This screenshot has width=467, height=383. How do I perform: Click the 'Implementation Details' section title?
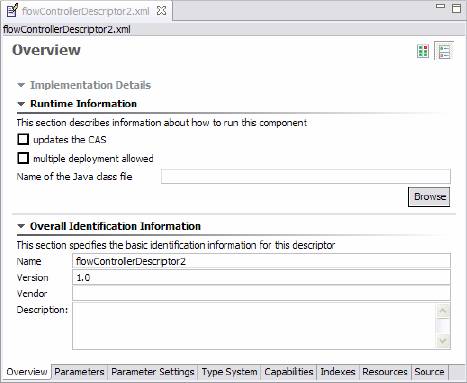tap(91, 85)
